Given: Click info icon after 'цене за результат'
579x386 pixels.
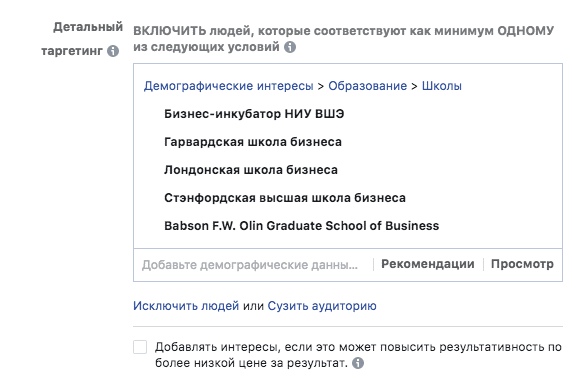Looking at the screenshot, I should point(358,363).
